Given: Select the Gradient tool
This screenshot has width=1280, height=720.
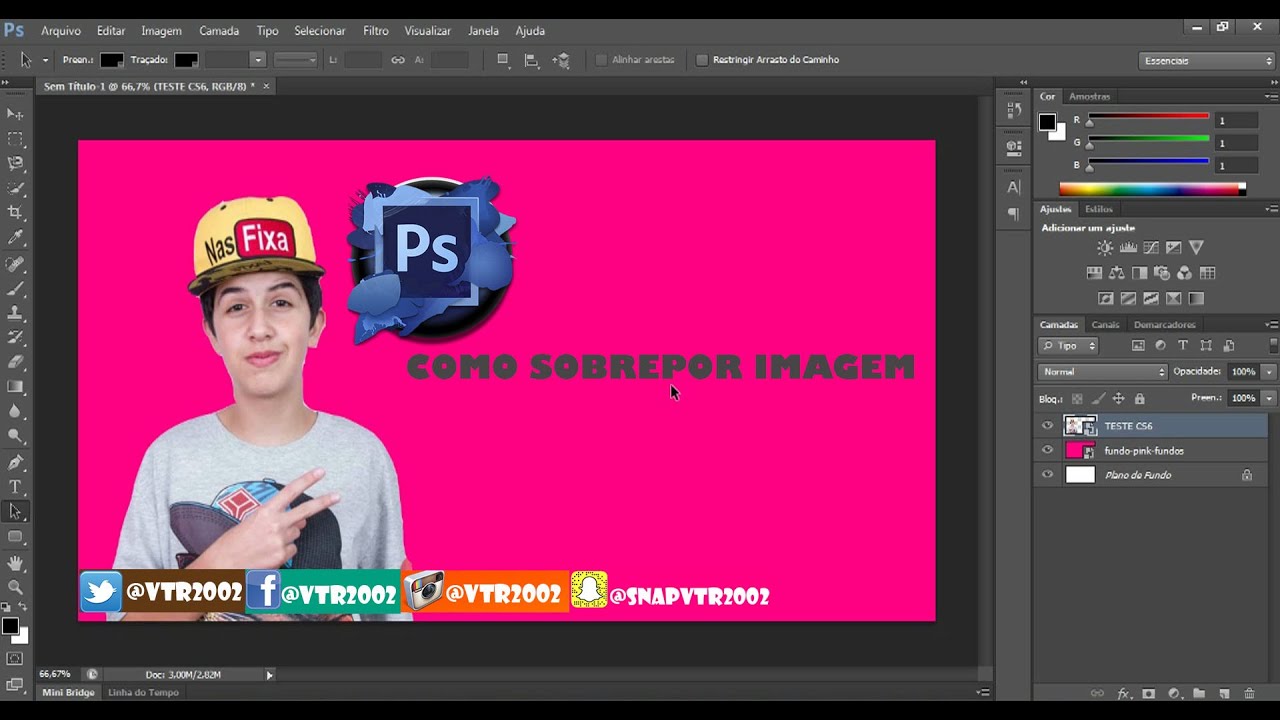Looking at the screenshot, I should coord(15,386).
